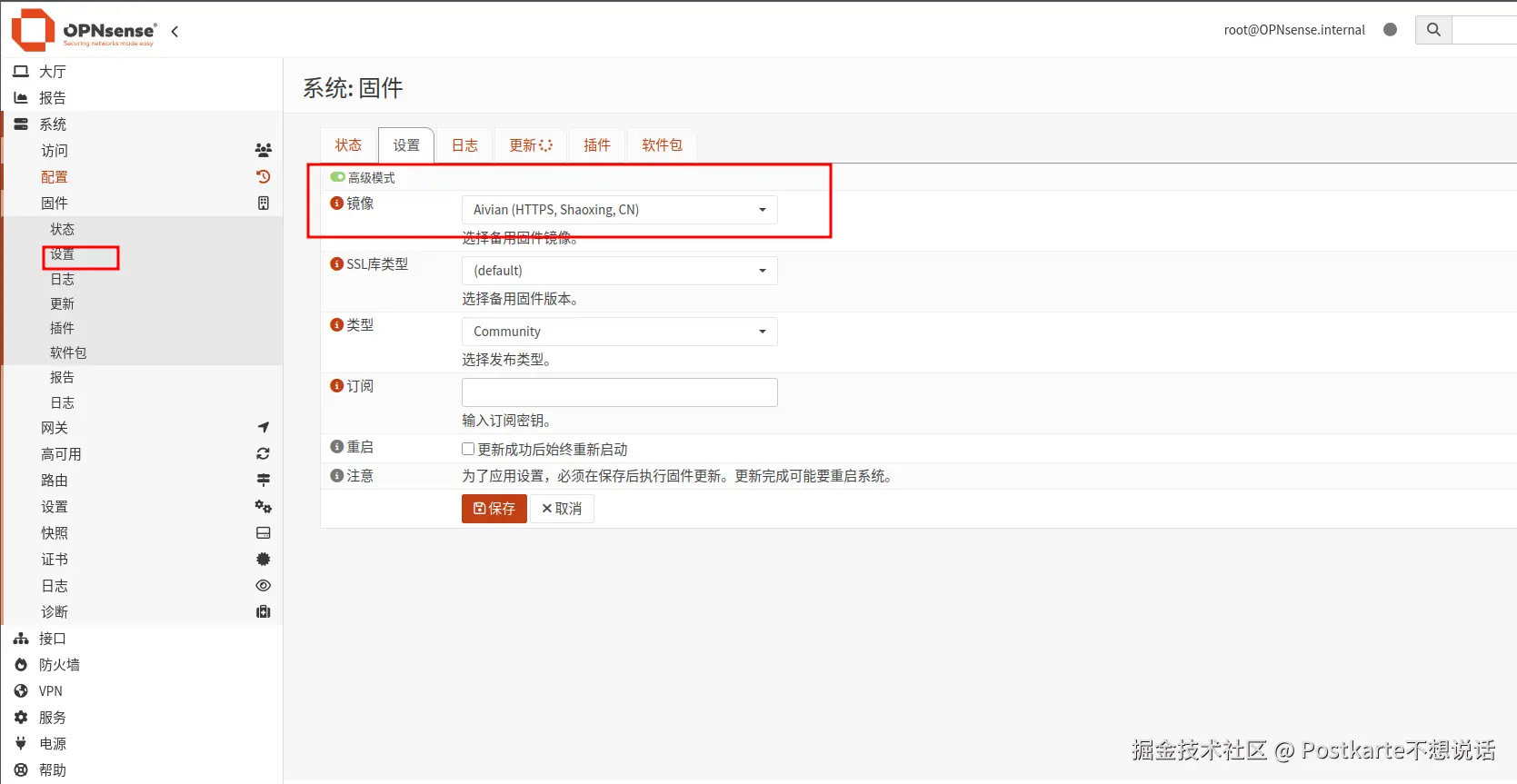Click the users icon in 访问 row
This screenshot has height=784, width=1517.
click(x=264, y=150)
